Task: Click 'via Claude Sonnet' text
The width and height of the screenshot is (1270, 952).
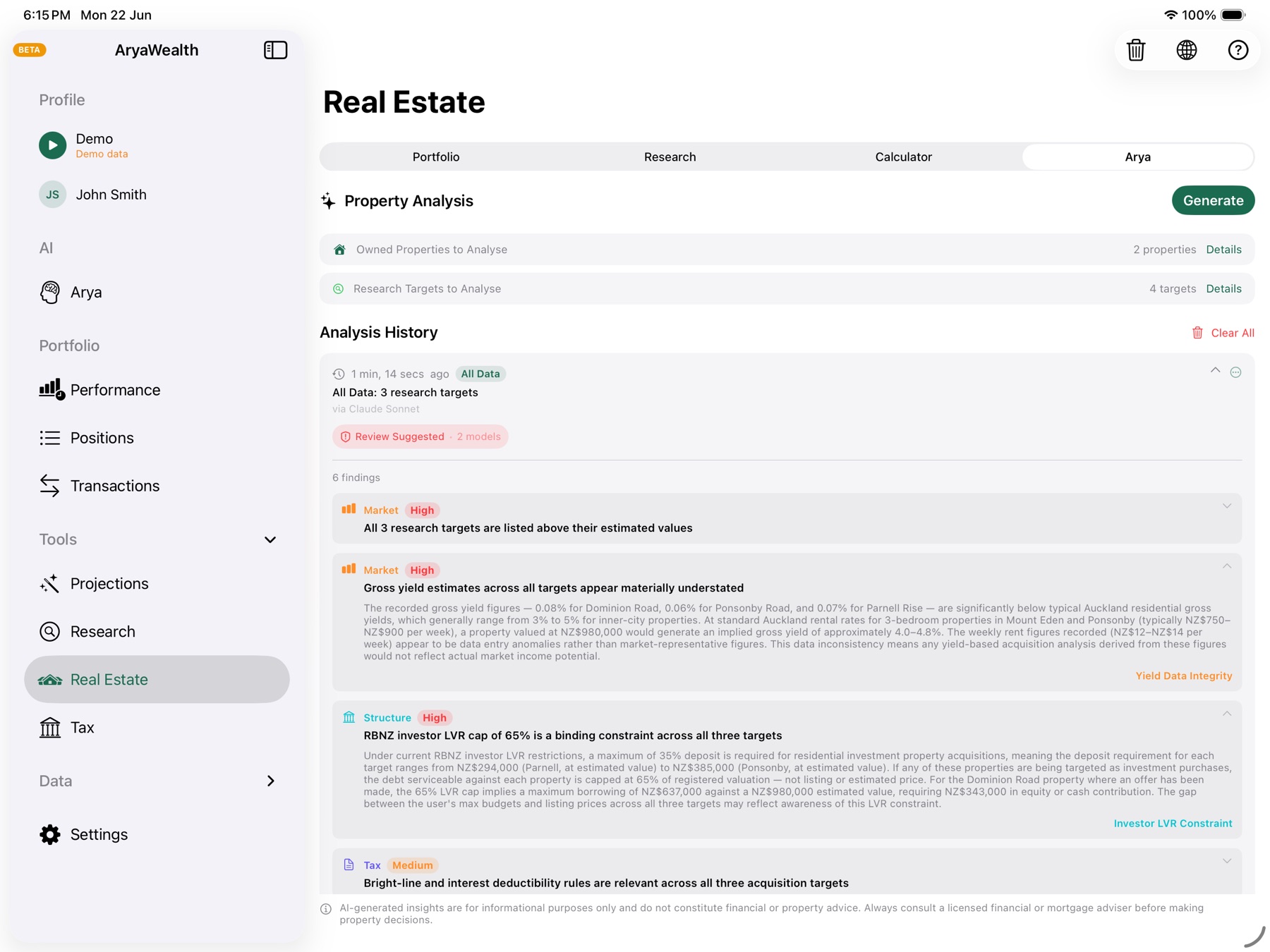Action: [376, 409]
